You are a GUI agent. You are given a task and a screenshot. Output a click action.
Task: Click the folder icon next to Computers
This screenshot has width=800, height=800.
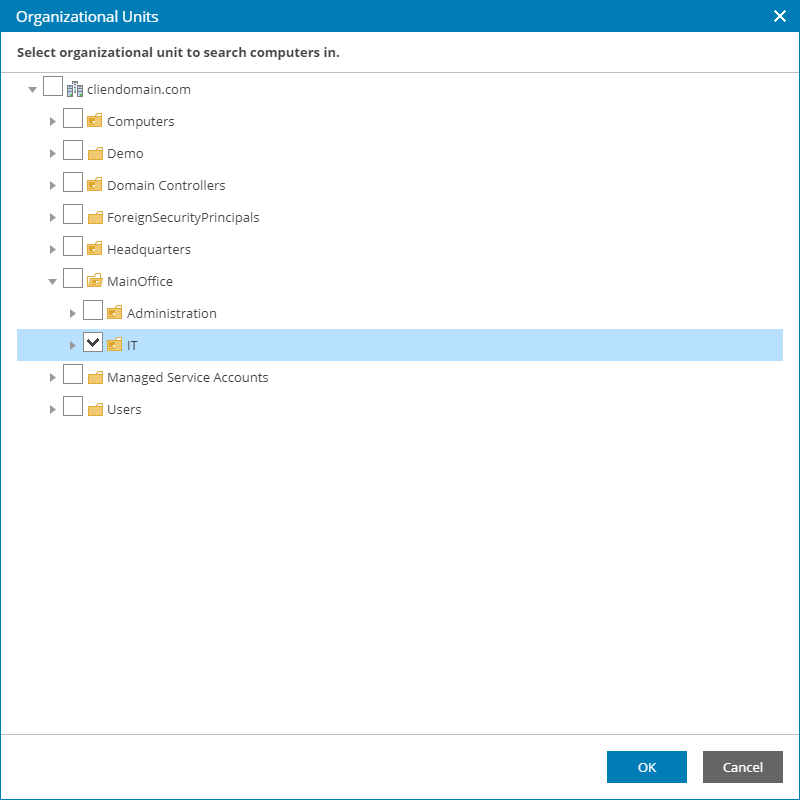94,120
